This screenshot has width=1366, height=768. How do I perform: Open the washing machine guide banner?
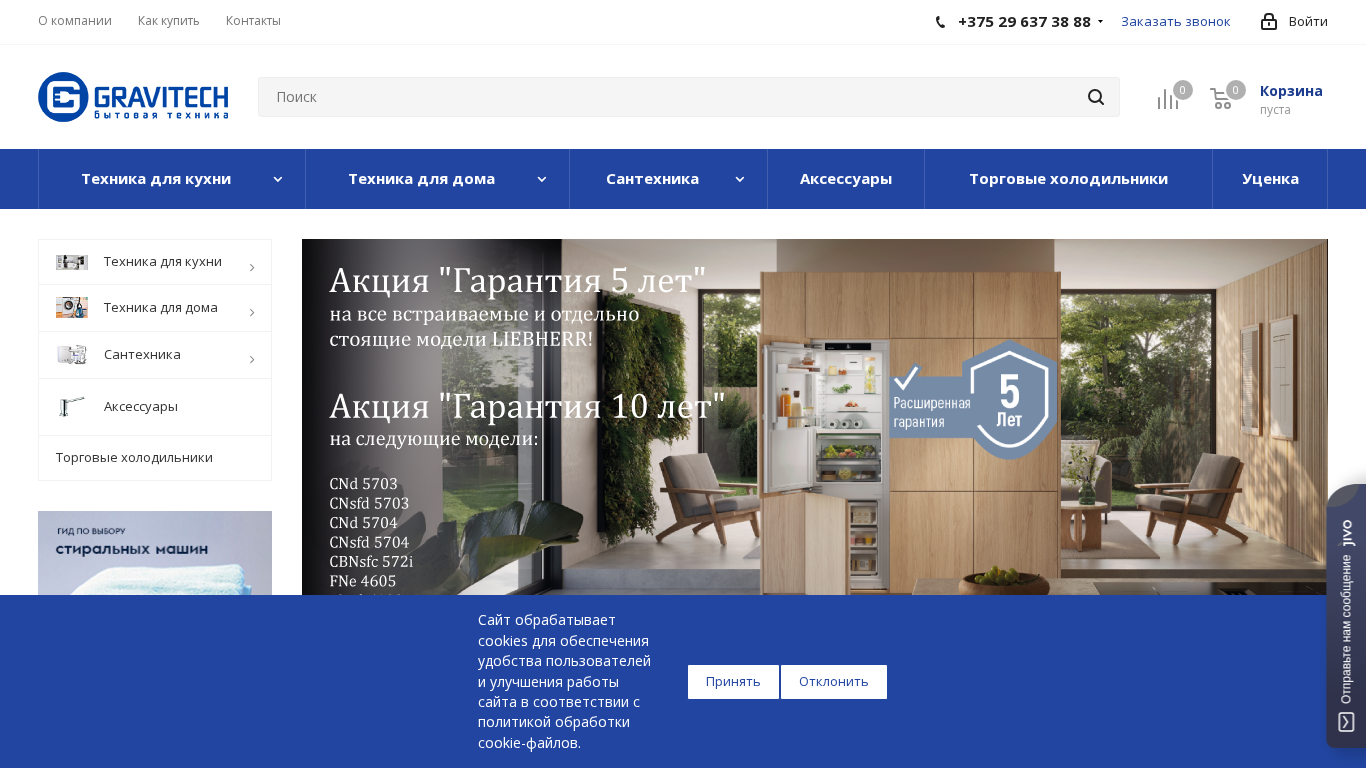155,553
